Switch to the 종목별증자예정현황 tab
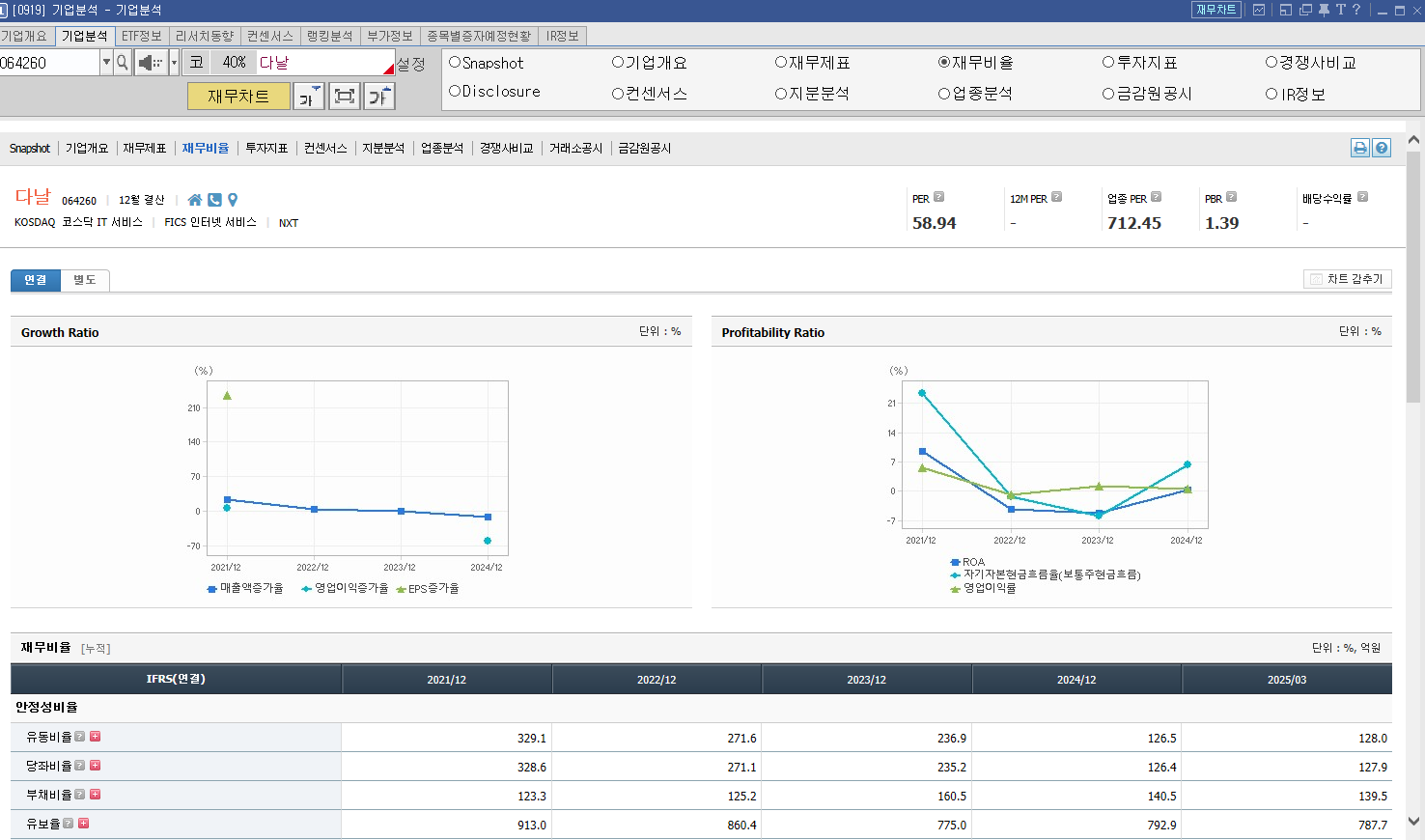 [x=479, y=36]
